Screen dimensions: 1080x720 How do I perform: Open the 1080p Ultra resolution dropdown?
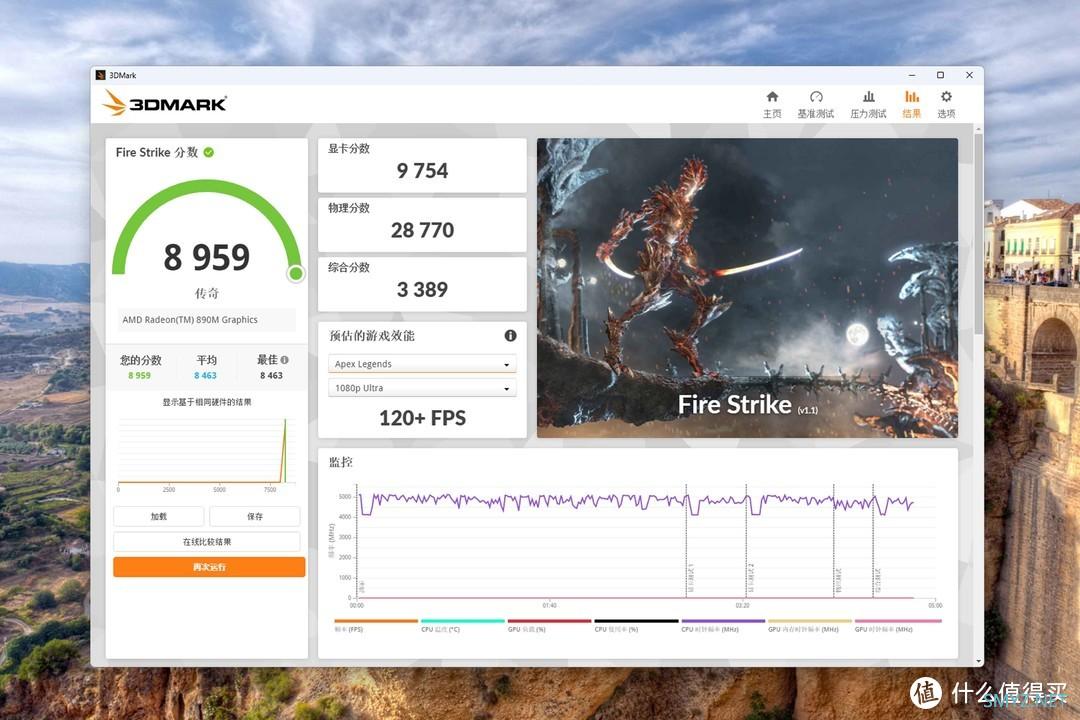pyautogui.click(x=422, y=388)
